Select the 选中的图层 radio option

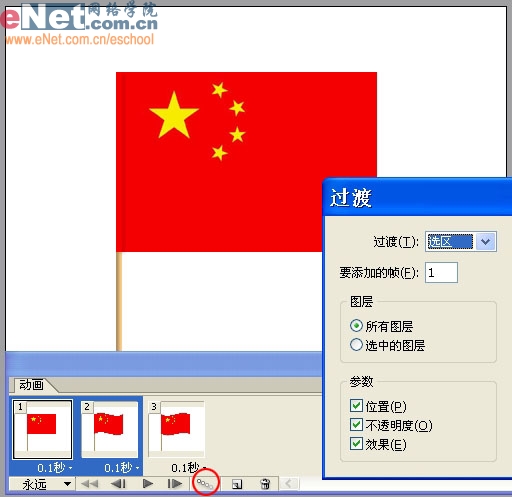pos(356,345)
